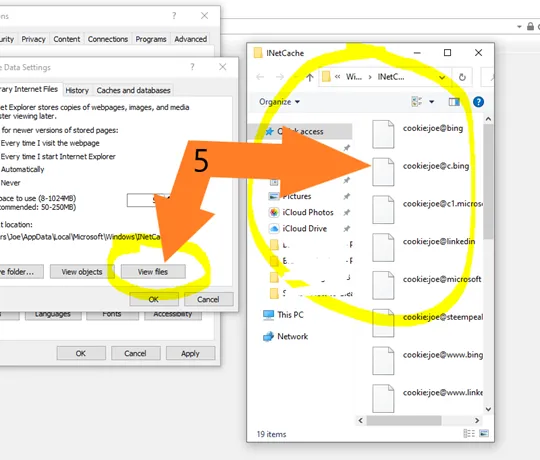Viewport: 540px width, 460px height.
Task: Select the cookie:joe@c1.micros file icon
Action: point(383,210)
